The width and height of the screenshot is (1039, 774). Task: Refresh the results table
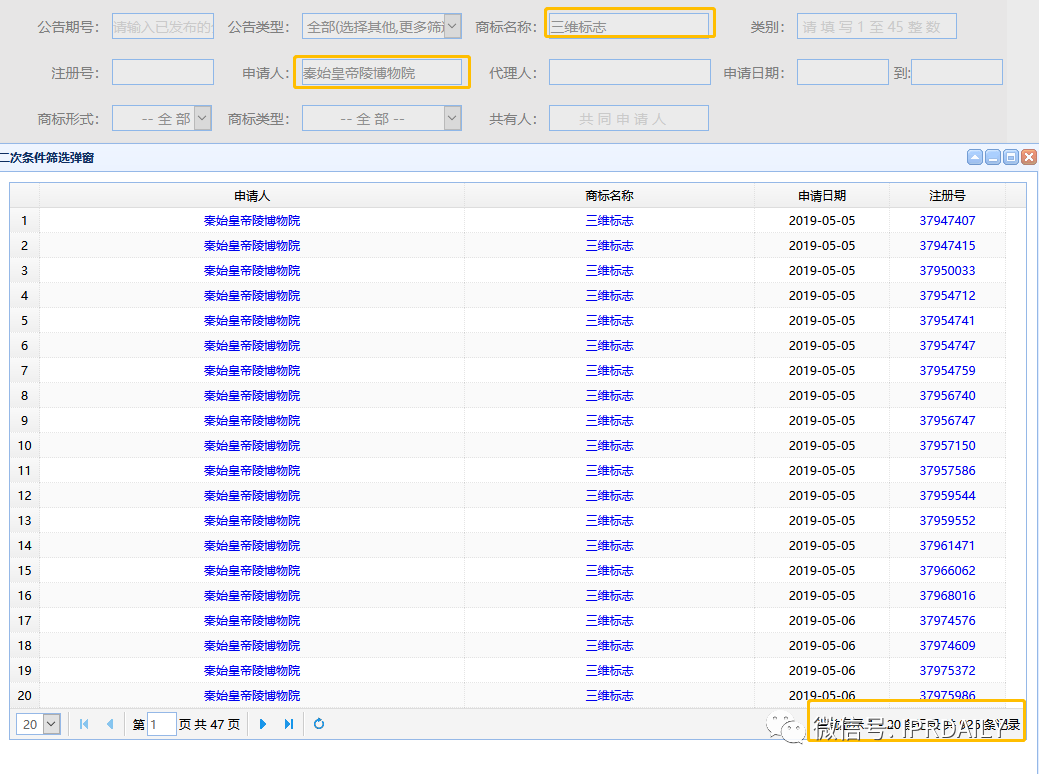(319, 724)
